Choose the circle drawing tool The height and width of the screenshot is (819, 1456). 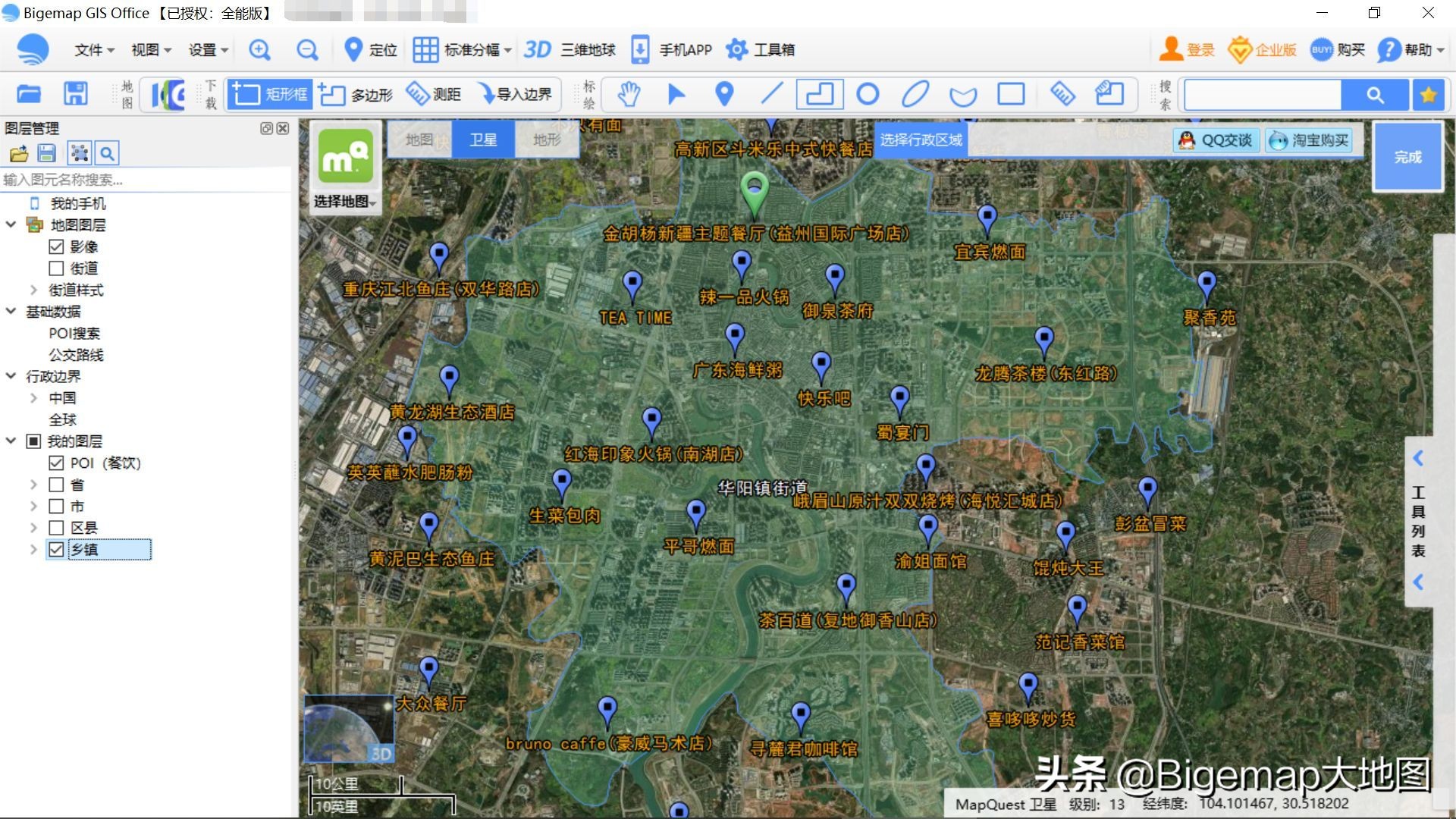click(868, 94)
